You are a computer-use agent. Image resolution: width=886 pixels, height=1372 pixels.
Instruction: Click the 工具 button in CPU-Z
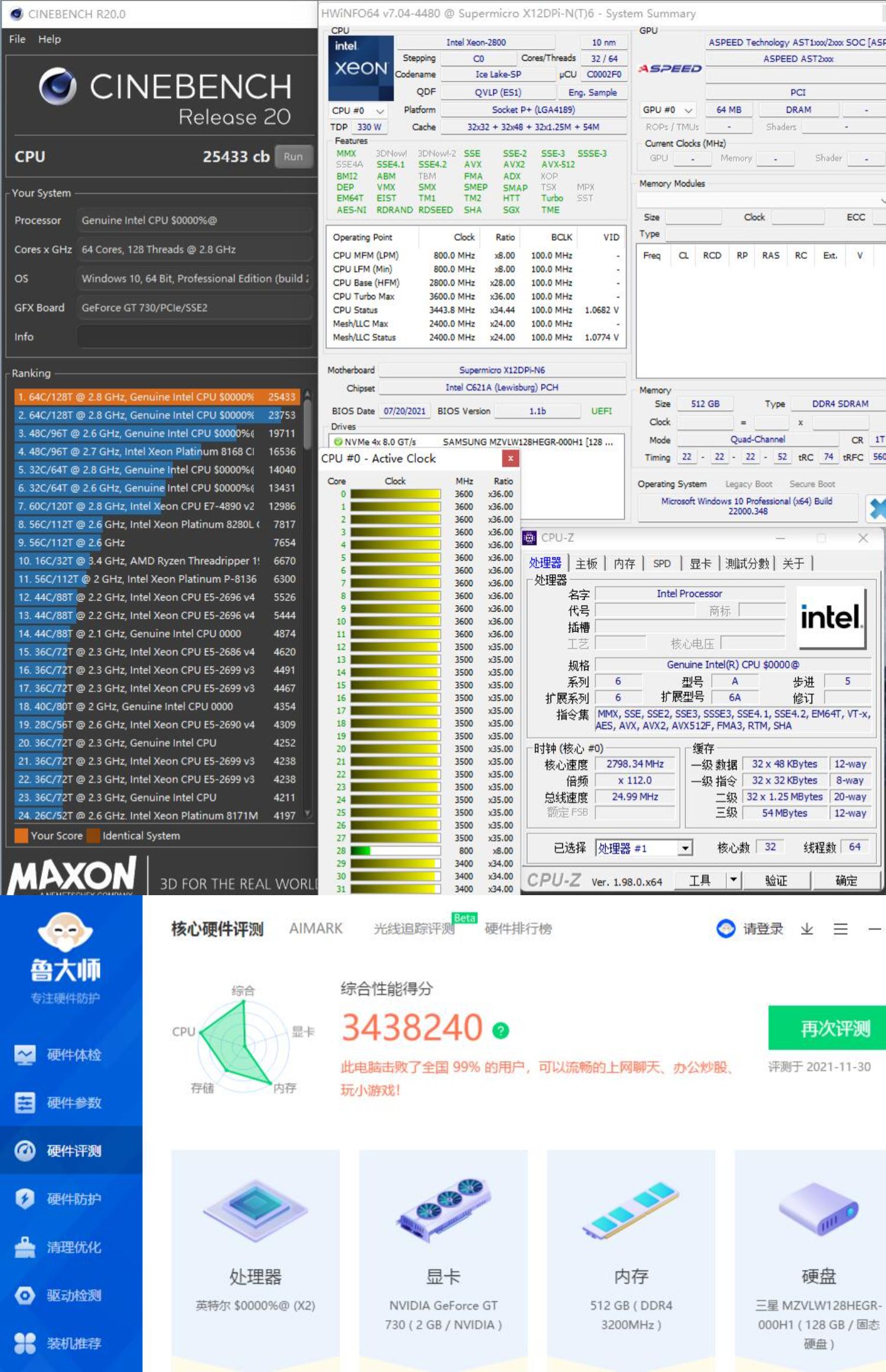(700, 880)
